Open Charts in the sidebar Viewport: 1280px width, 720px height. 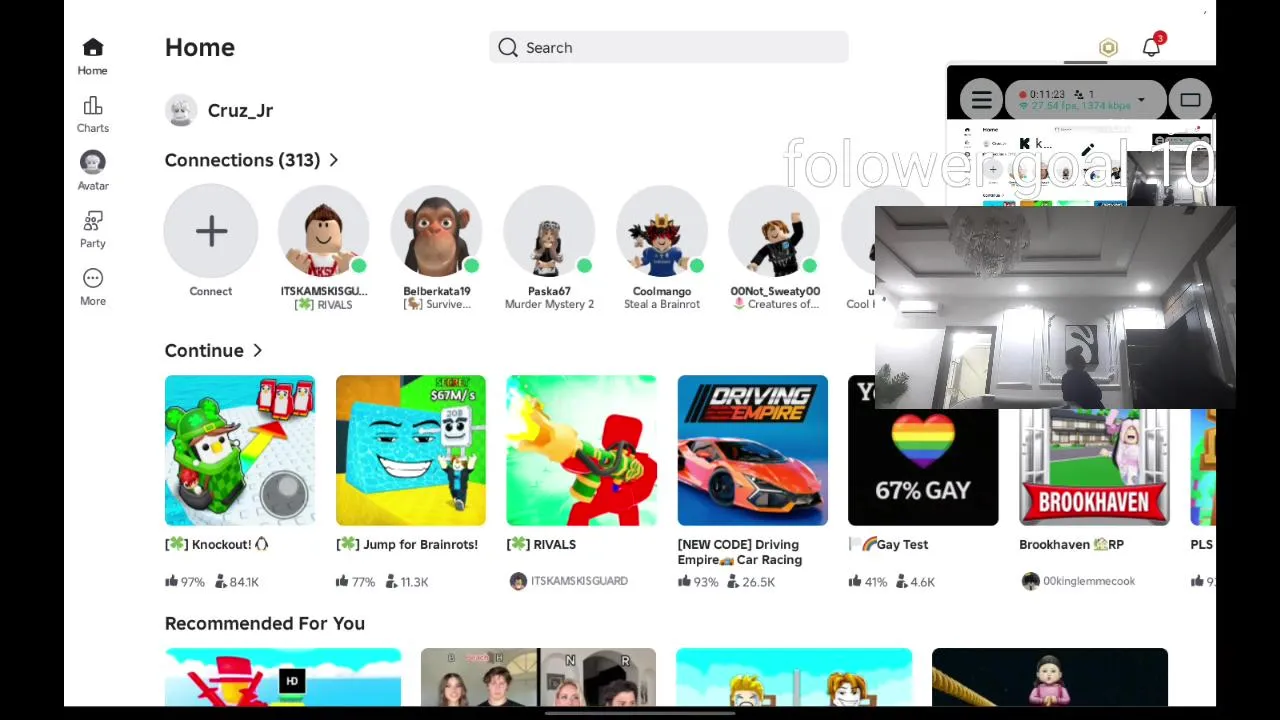click(x=92, y=114)
